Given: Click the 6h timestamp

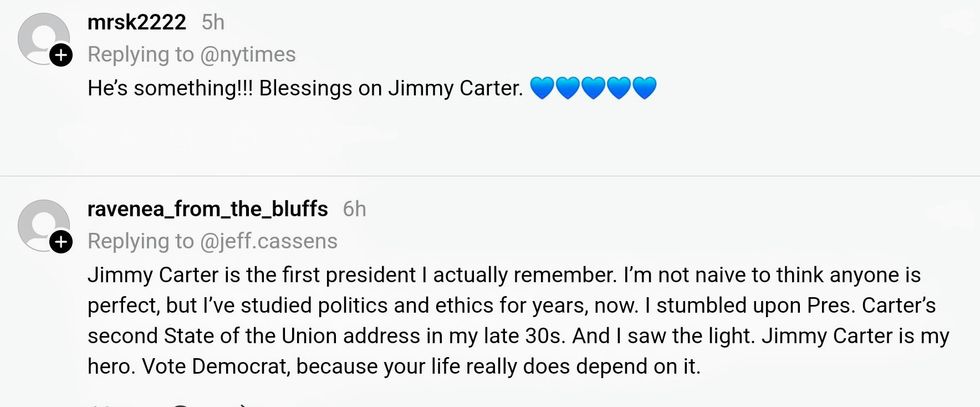Looking at the screenshot, I should click(x=354, y=209).
